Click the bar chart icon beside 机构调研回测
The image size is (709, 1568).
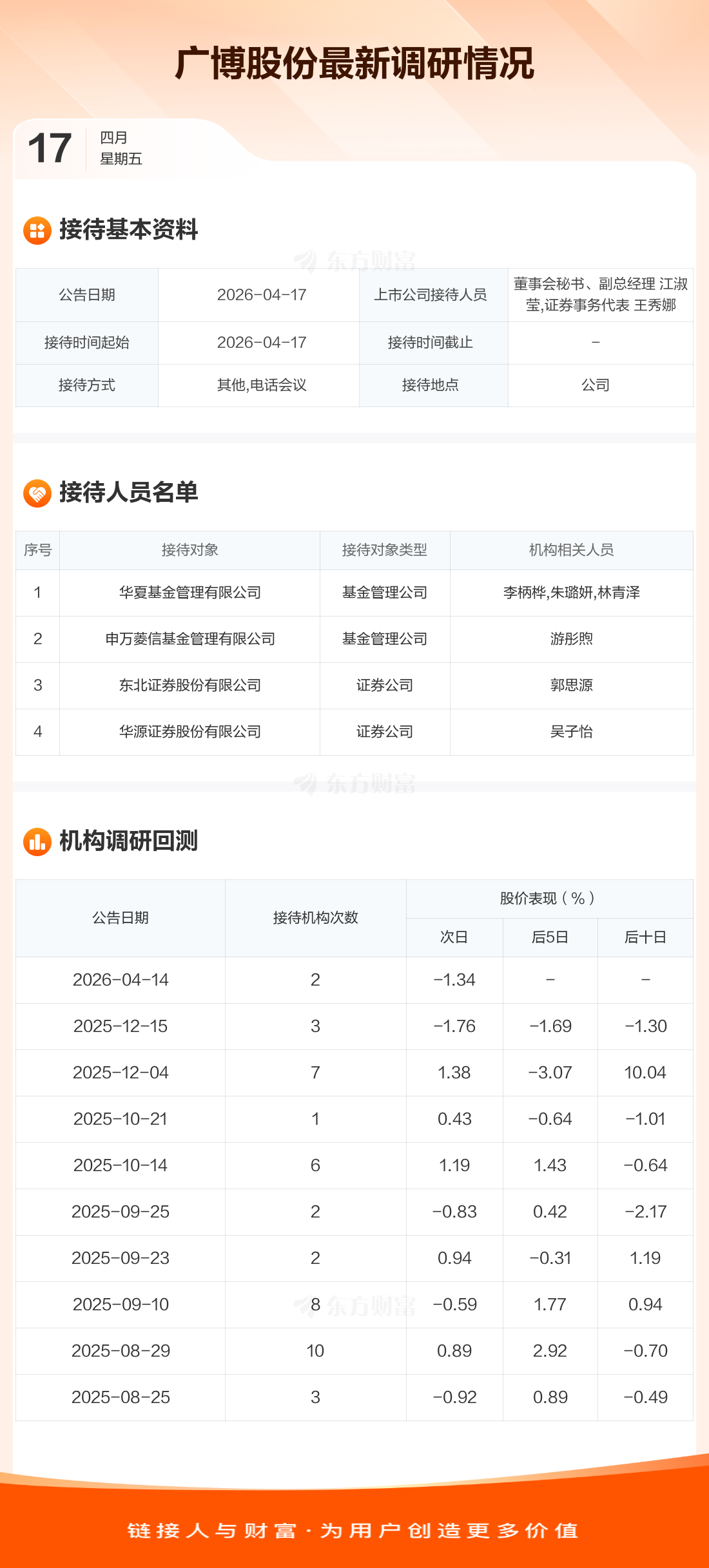click(x=37, y=842)
